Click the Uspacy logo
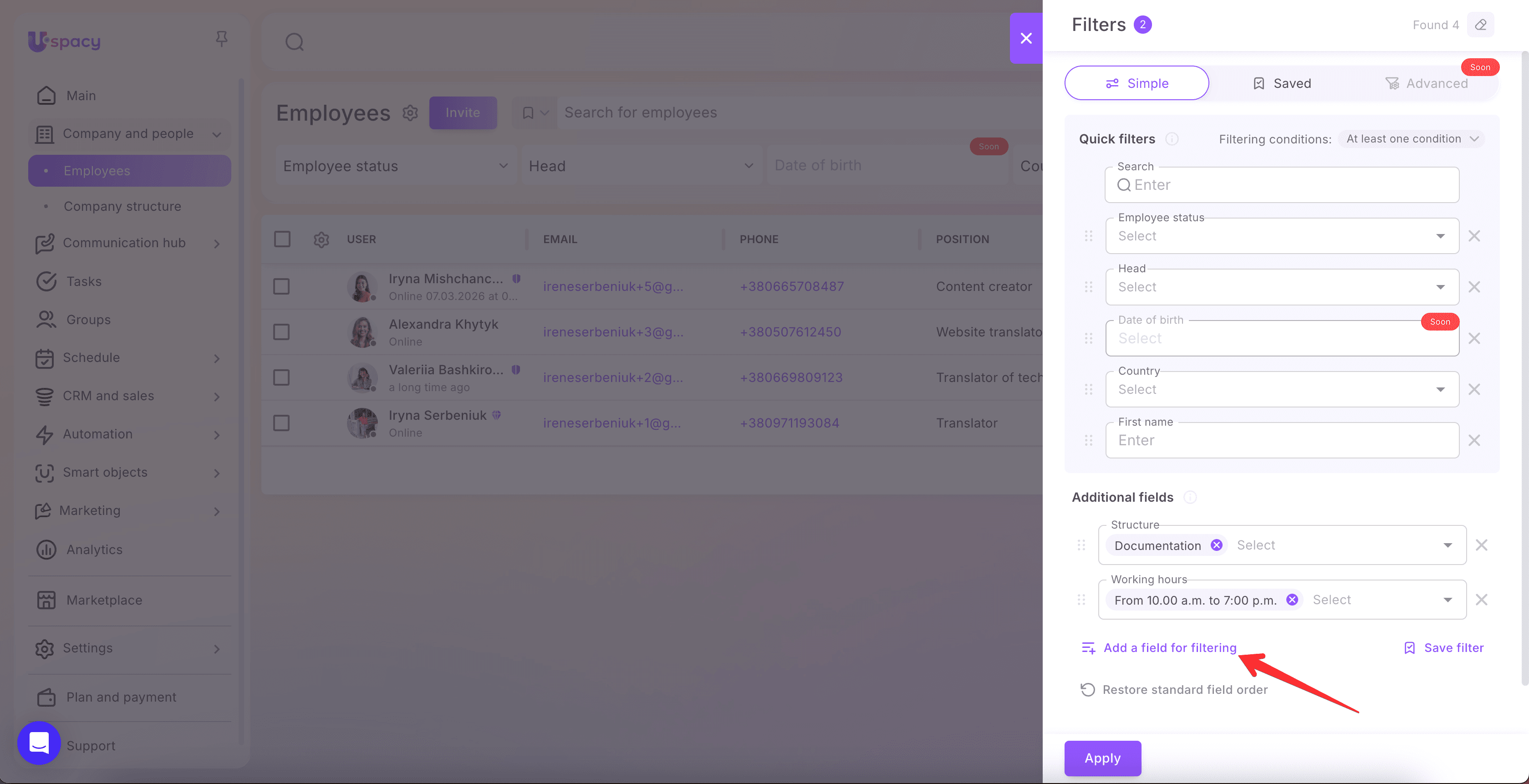The width and height of the screenshot is (1529, 784). point(64,41)
